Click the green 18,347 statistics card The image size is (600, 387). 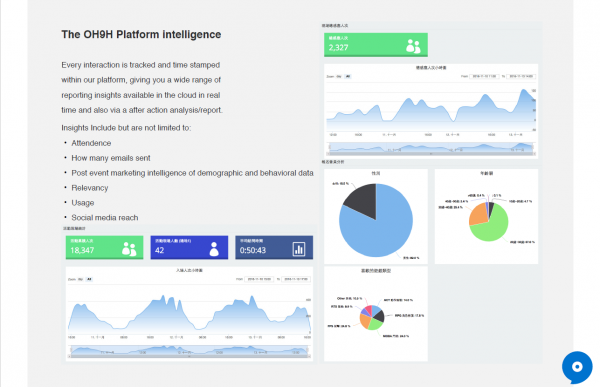point(104,248)
